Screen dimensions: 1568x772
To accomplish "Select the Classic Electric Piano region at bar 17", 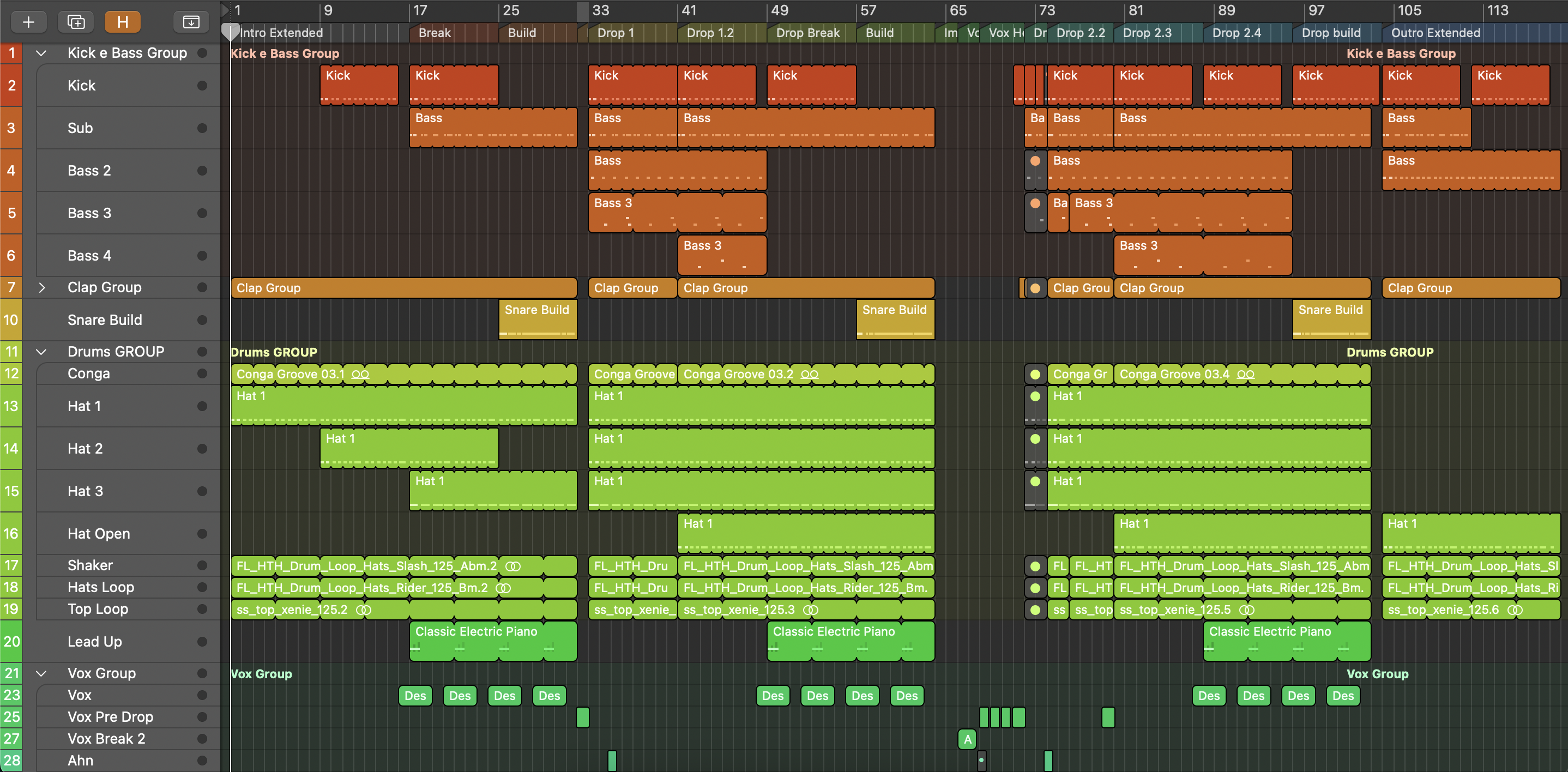I will 493,641.
